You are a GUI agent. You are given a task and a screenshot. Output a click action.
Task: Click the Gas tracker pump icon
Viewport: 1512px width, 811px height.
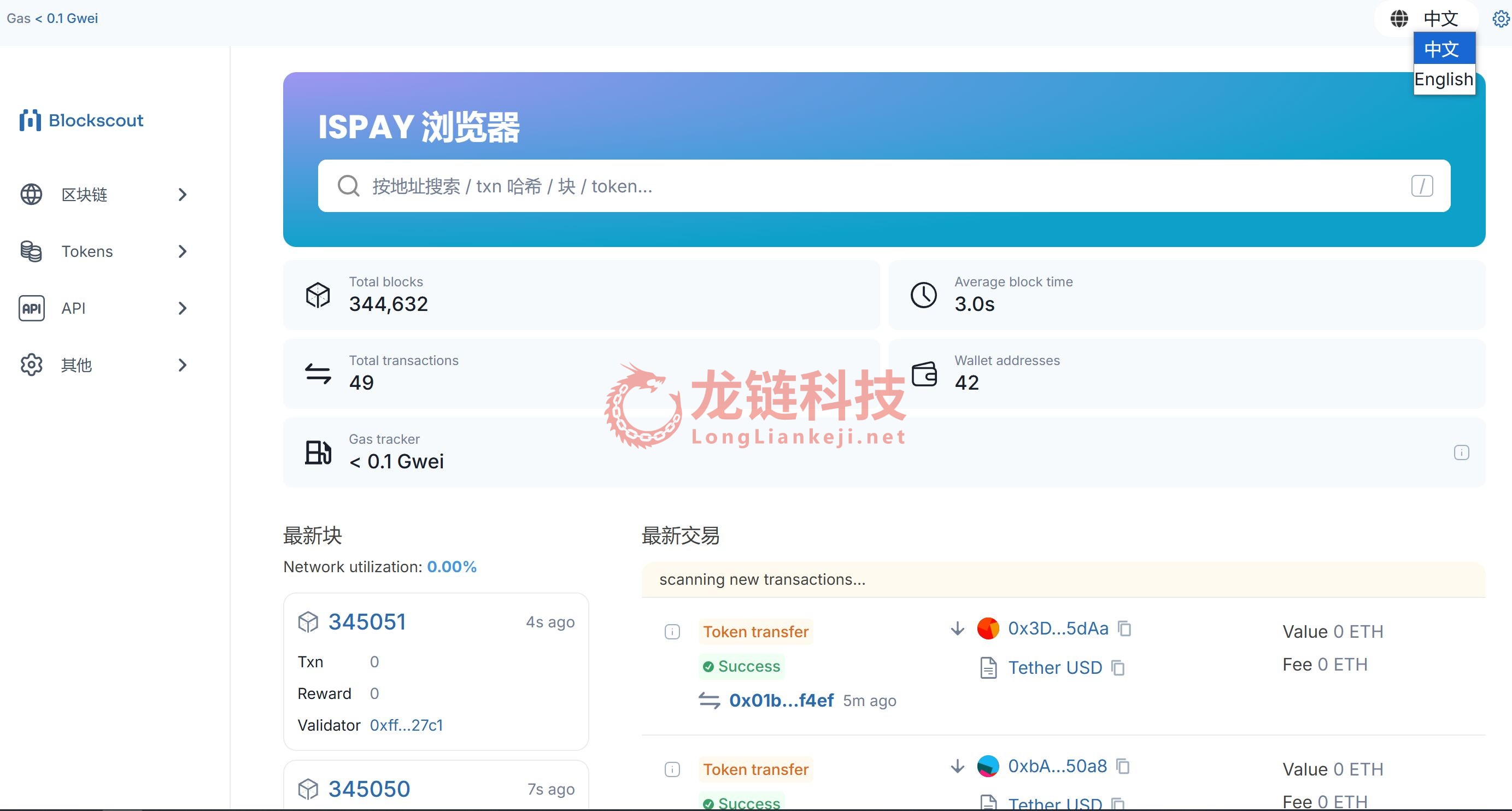(x=318, y=452)
